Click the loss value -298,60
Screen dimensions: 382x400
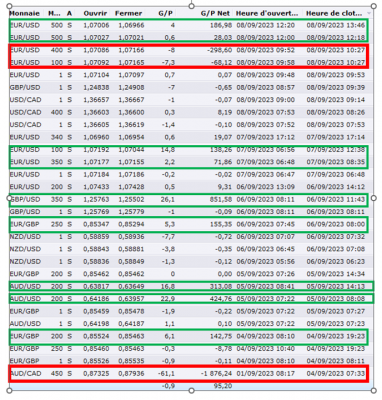pyautogui.click(x=220, y=50)
